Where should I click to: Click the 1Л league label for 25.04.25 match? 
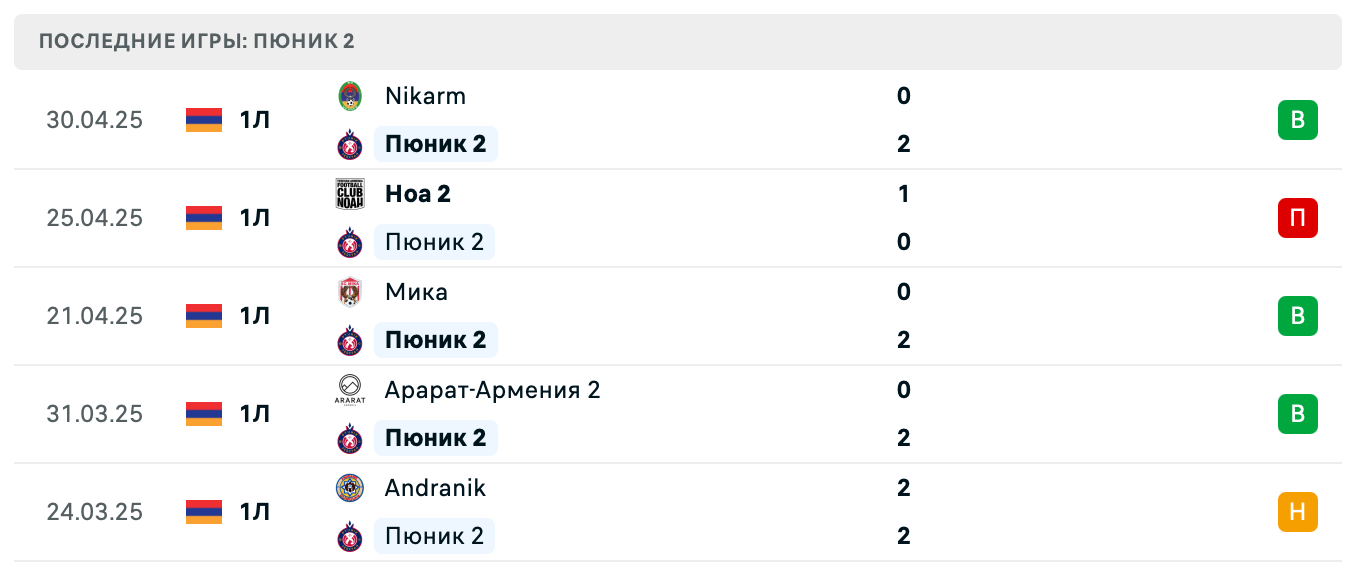tap(256, 218)
